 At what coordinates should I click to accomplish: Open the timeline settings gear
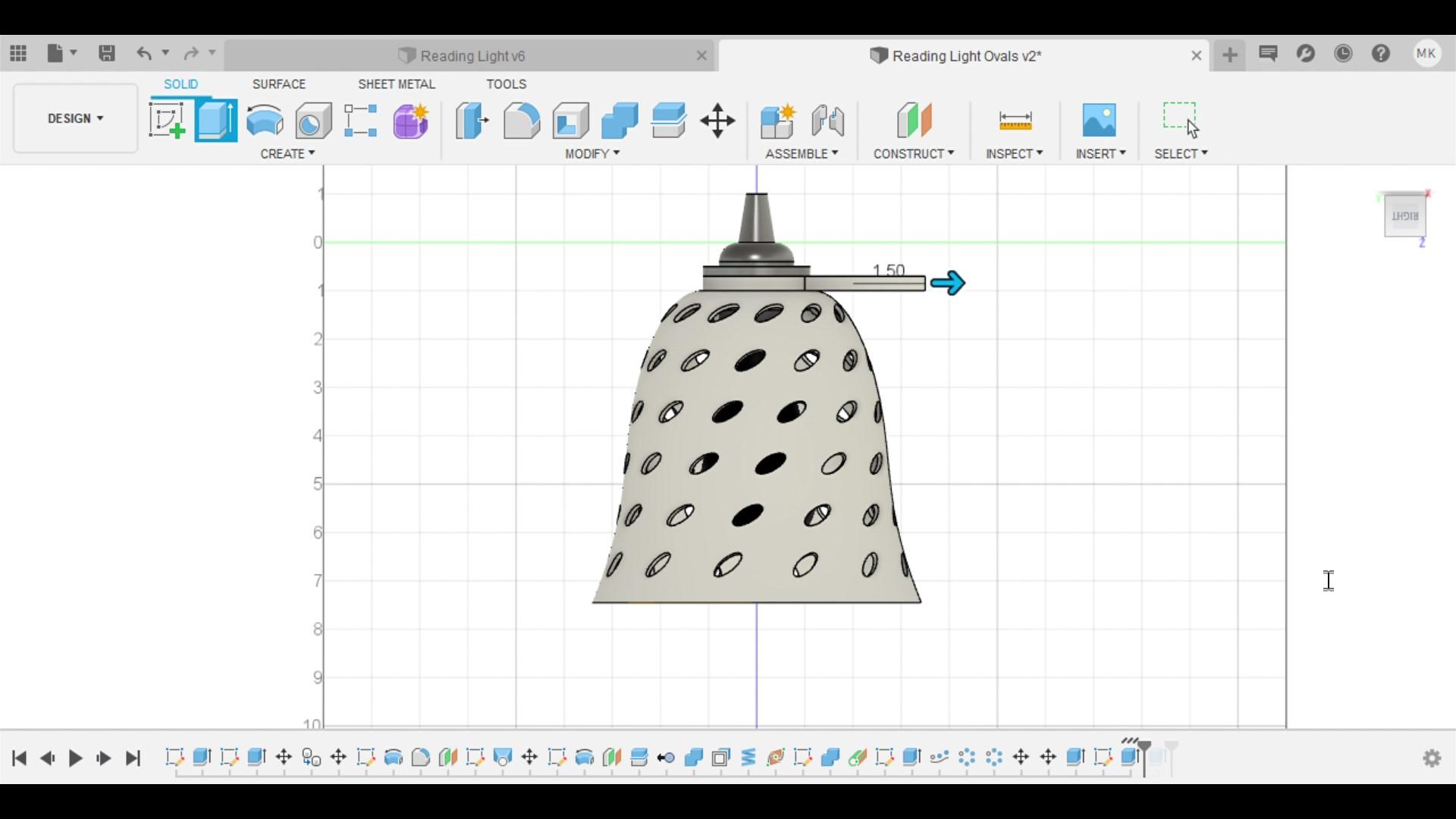coord(1432,758)
